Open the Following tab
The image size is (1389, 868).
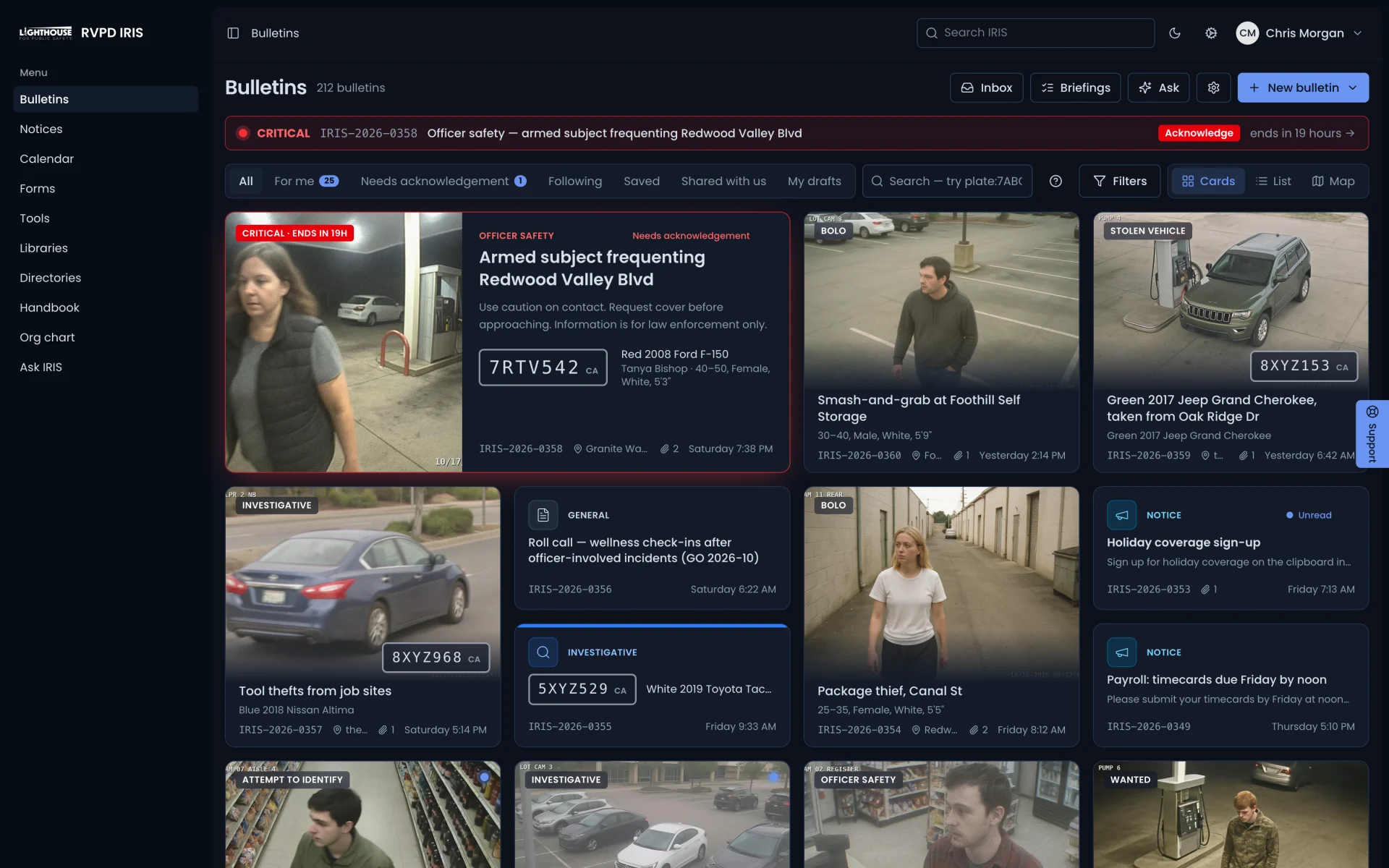tap(575, 182)
